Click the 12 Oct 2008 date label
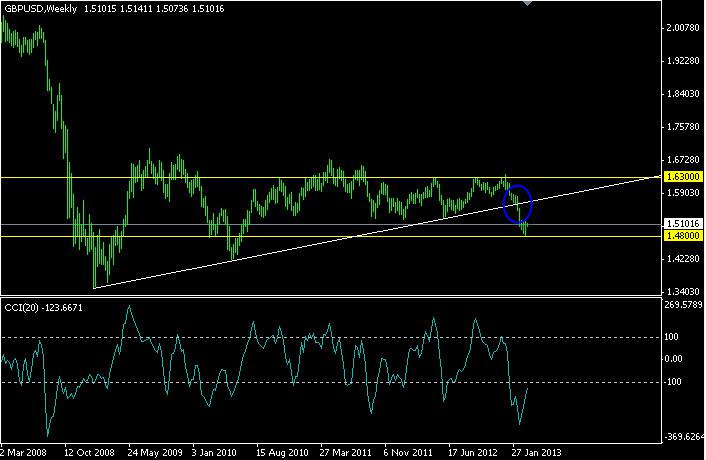 pos(89,452)
